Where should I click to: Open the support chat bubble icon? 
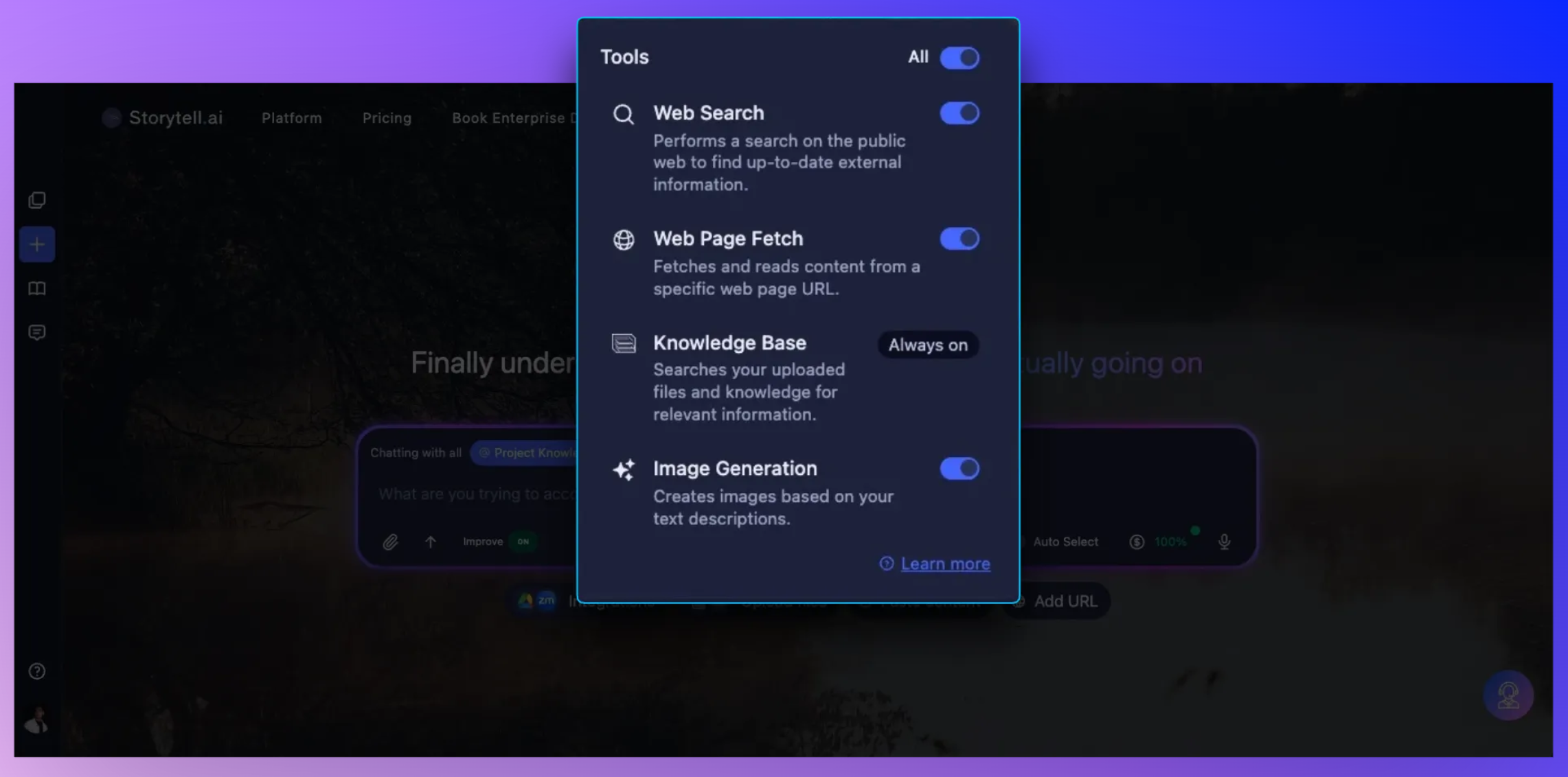coord(1508,695)
